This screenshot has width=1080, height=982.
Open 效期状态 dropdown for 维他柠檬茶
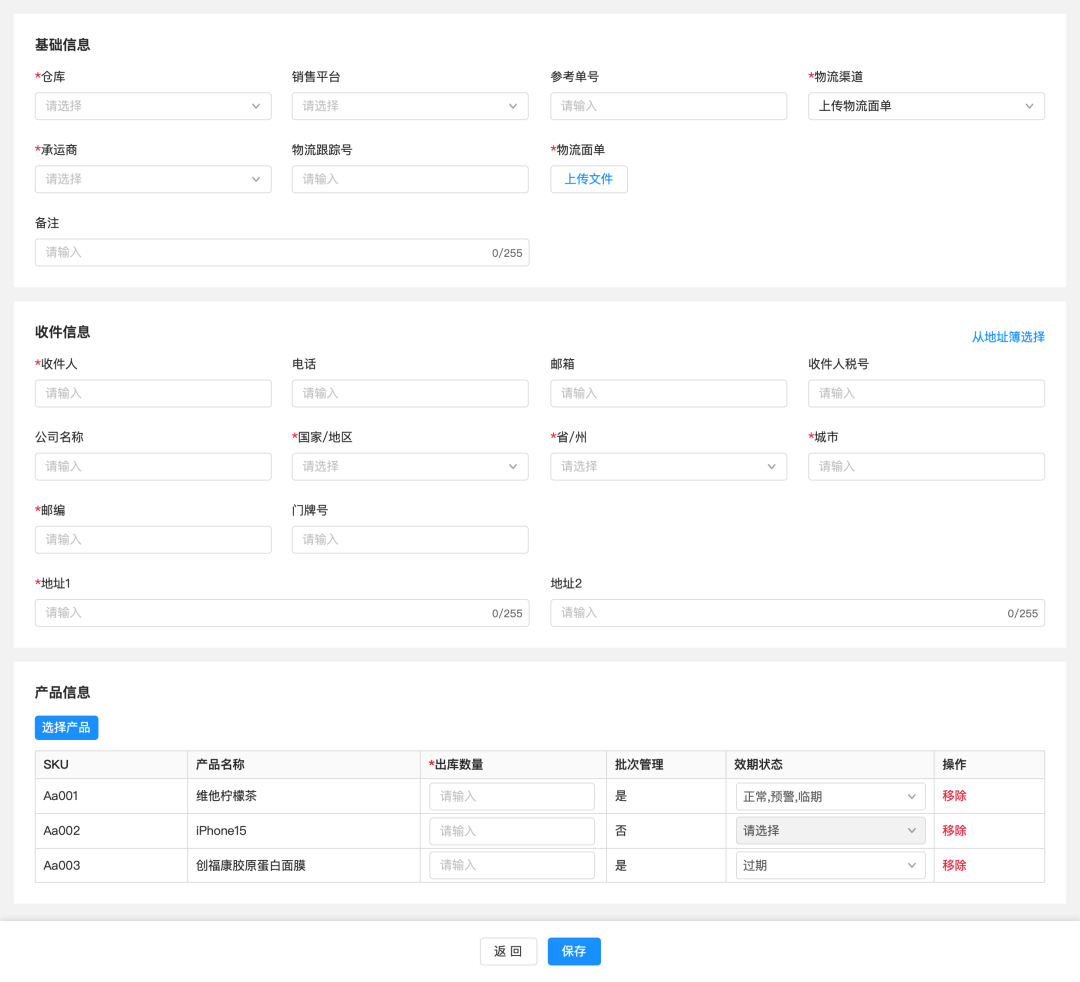(830, 796)
